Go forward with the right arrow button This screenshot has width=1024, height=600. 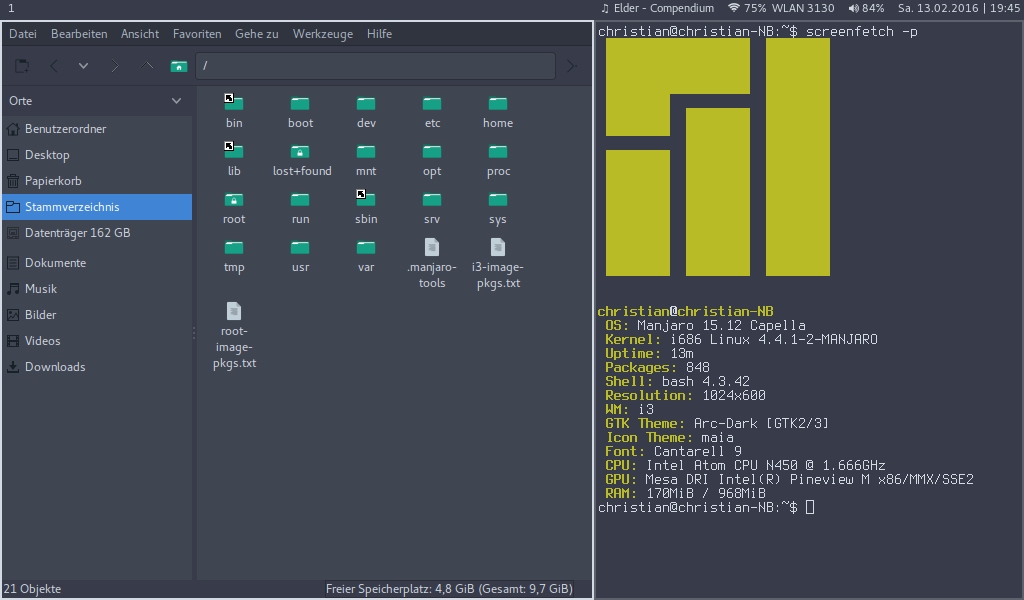115,66
